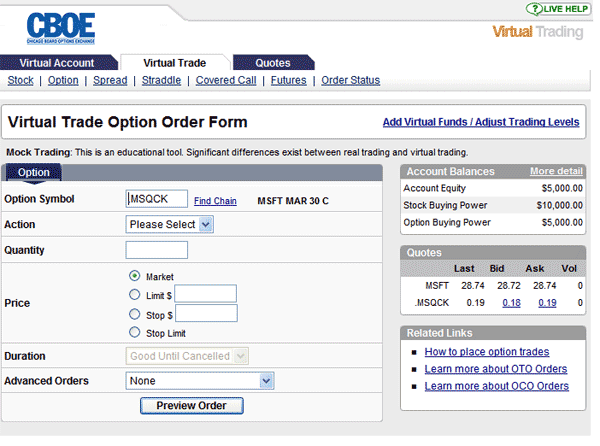Screen dimensions: 600x446
Task: Select the Stop Limit radio button
Action: point(135,332)
